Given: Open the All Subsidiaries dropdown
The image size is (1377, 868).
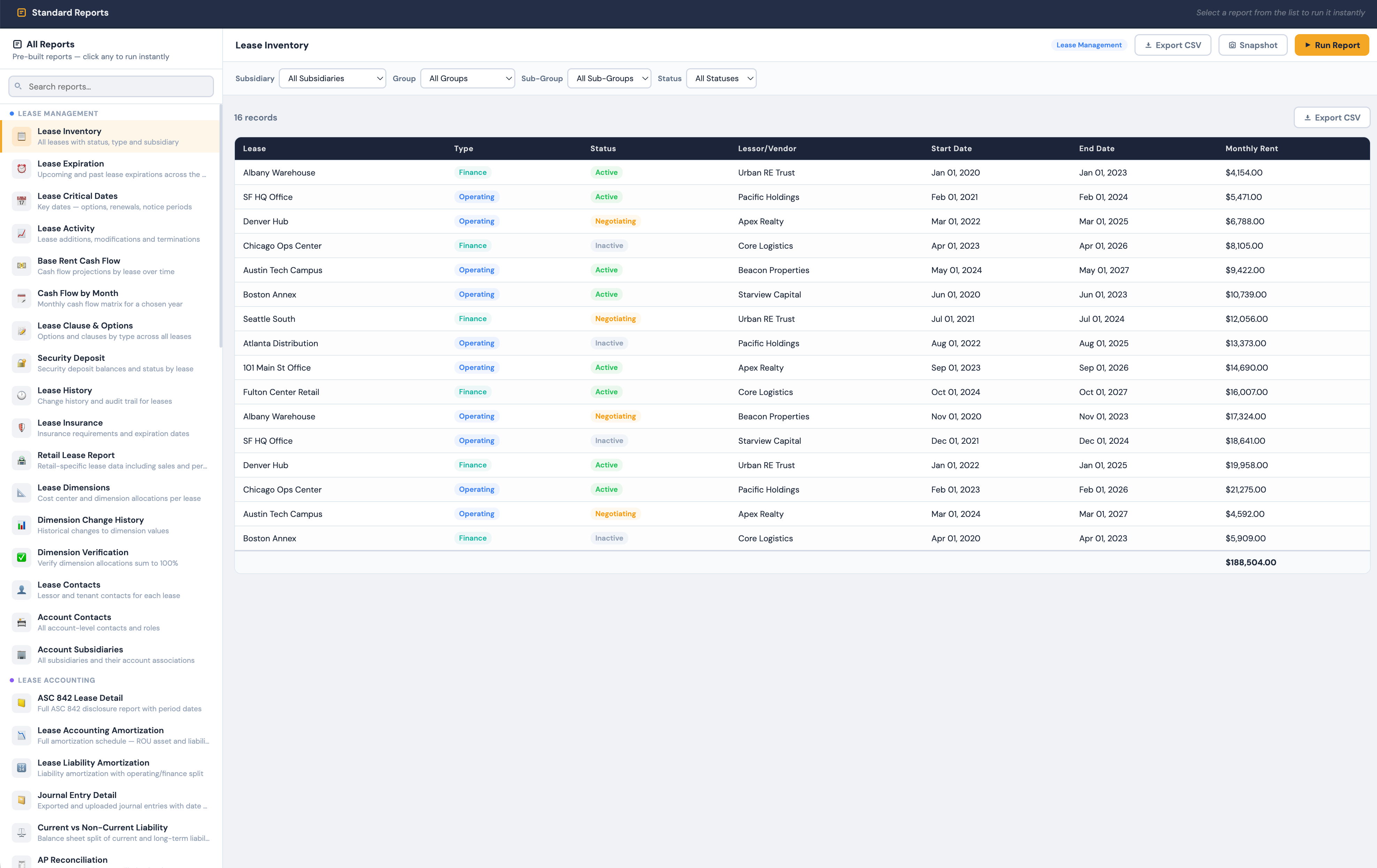Looking at the screenshot, I should (332, 78).
